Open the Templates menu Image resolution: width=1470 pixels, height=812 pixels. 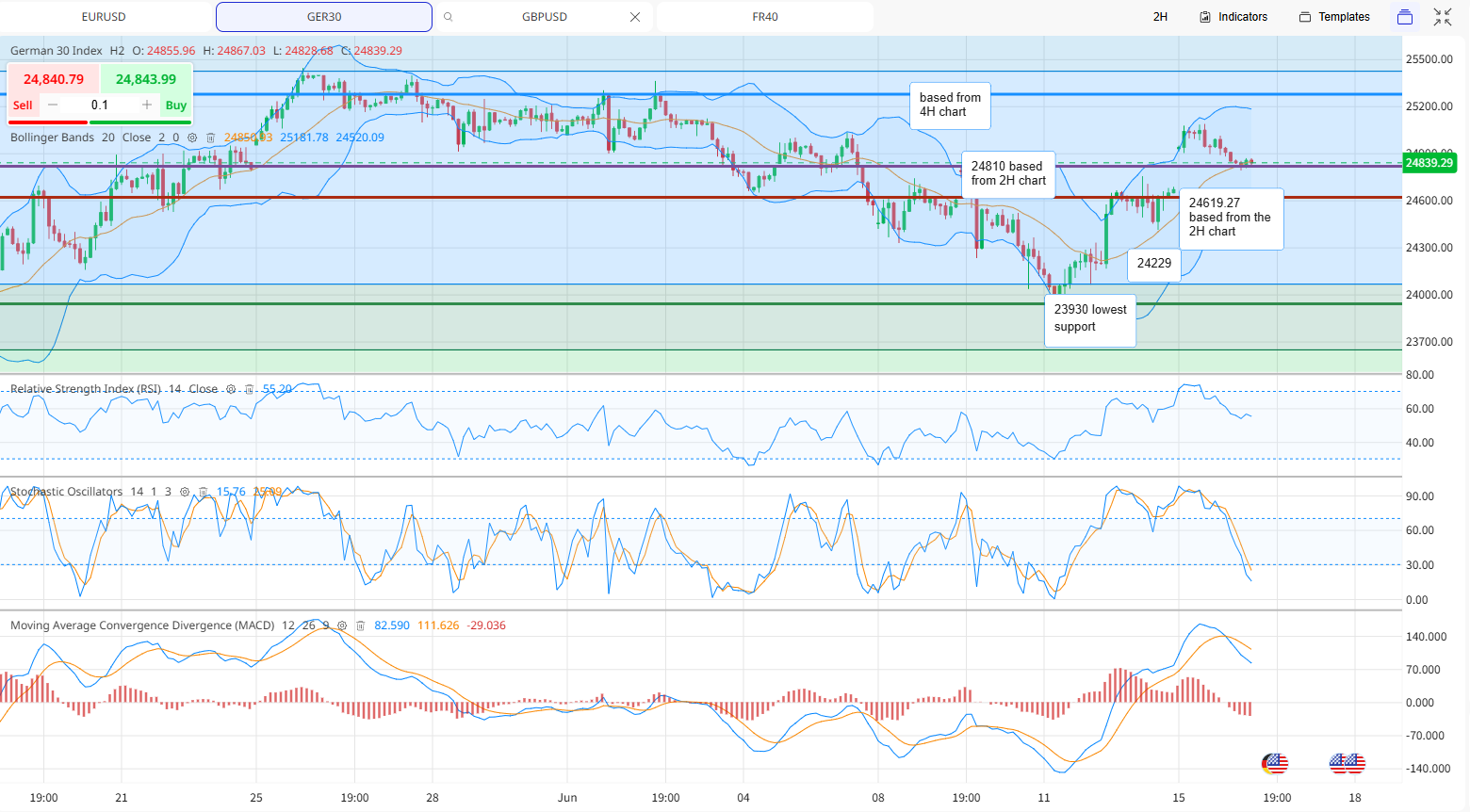pos(1334,17)
